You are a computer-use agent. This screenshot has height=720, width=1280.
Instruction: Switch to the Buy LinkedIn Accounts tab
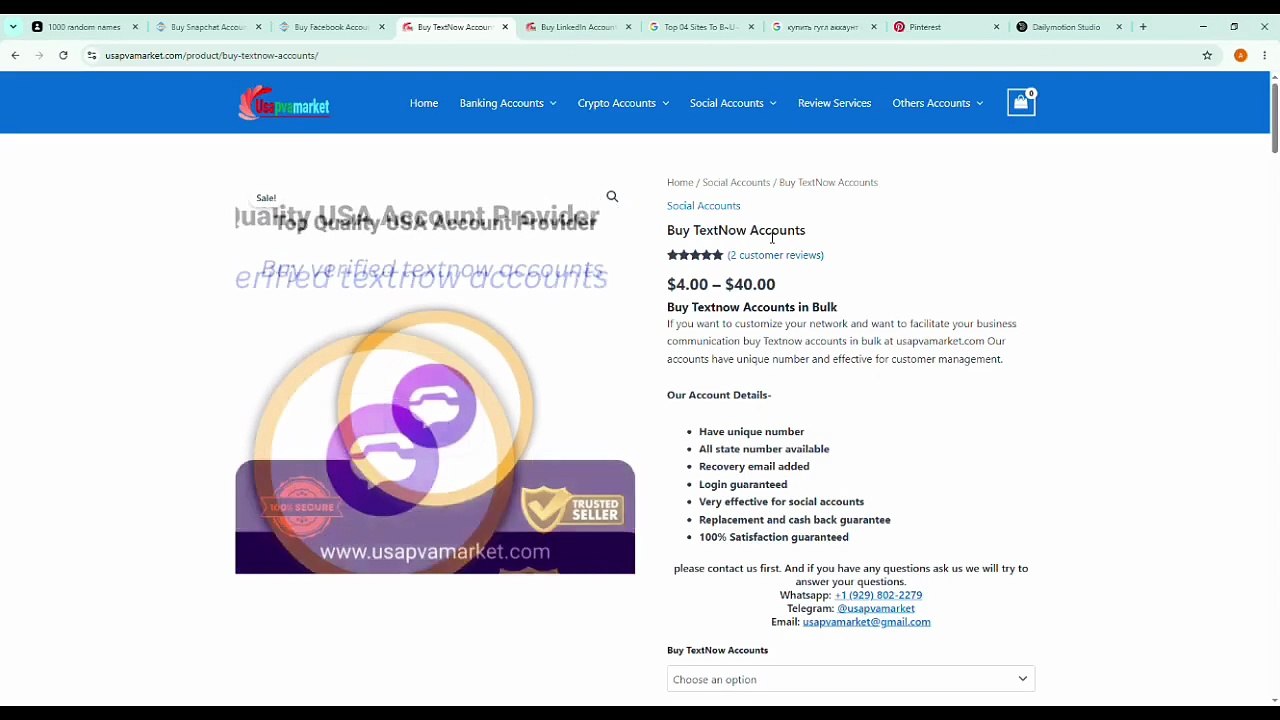[578, 27]
